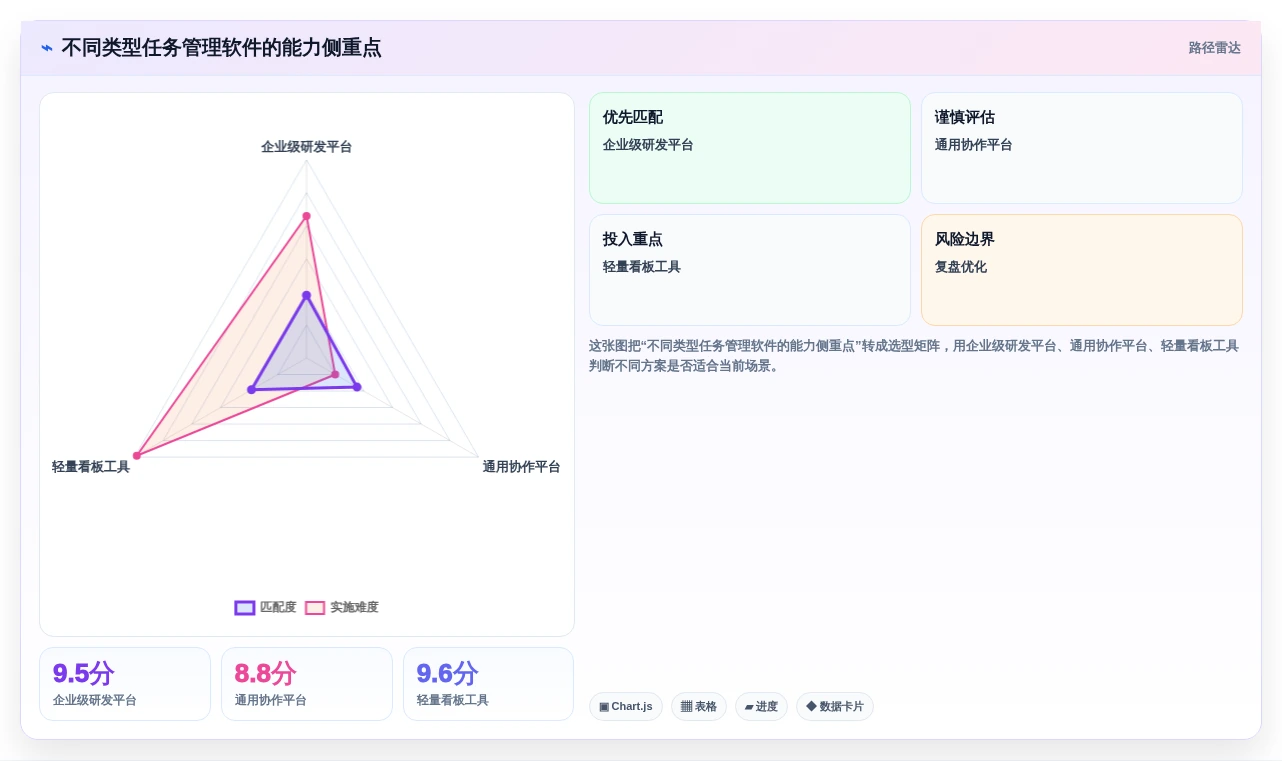The image size is (1282, 761).
Task: Click the pink data point on 企业级研发平台 axis
Action: click(307, 216)
